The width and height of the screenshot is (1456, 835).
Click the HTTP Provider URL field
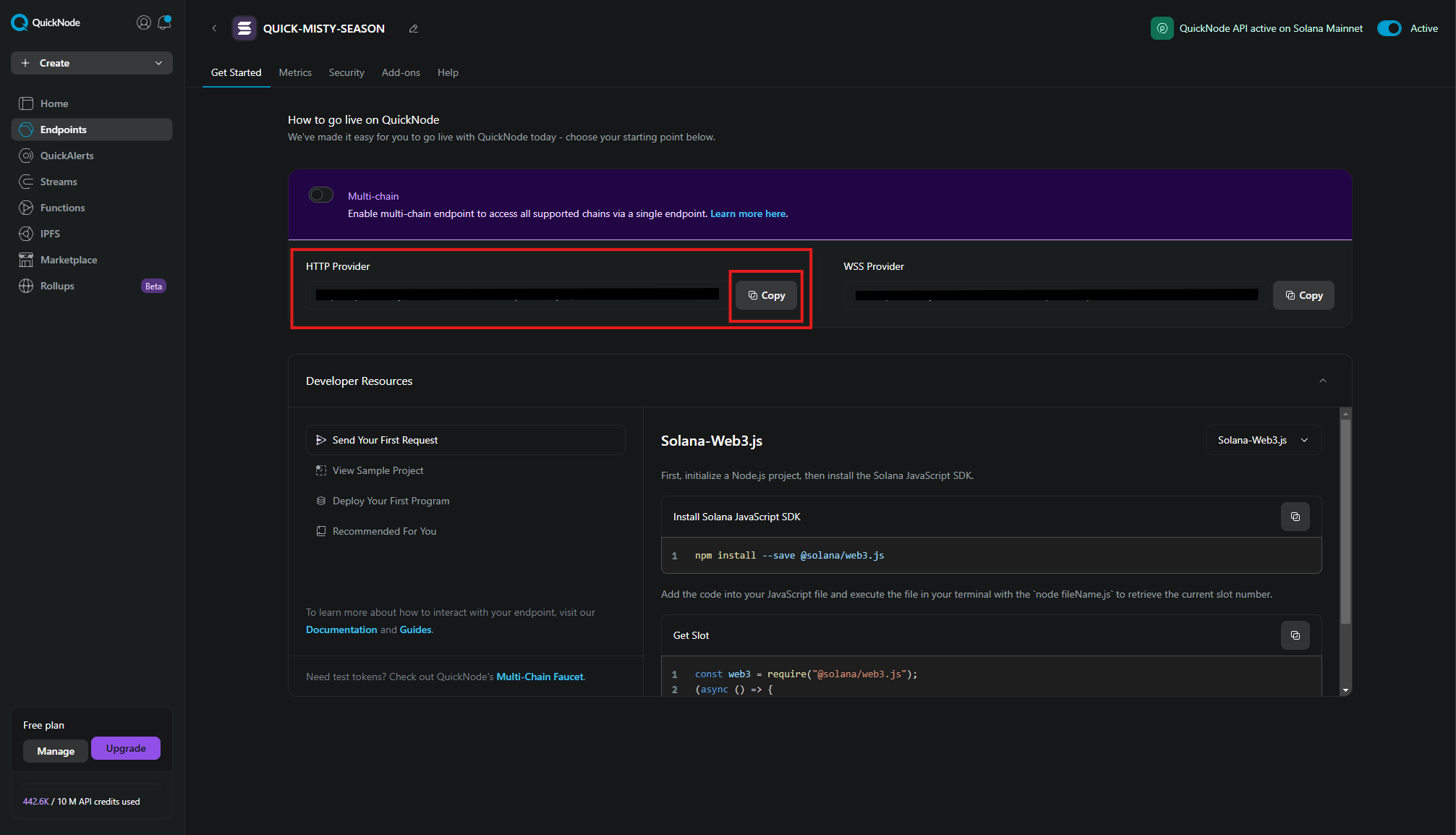[517, 295]
